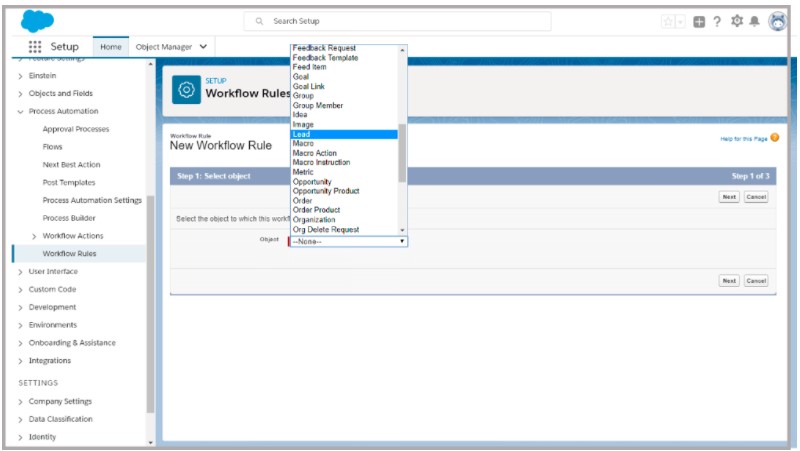The height and width of the screenshot is (451, 800).
Task: Expand the Integrations section
Action: [x=20, y=361]
